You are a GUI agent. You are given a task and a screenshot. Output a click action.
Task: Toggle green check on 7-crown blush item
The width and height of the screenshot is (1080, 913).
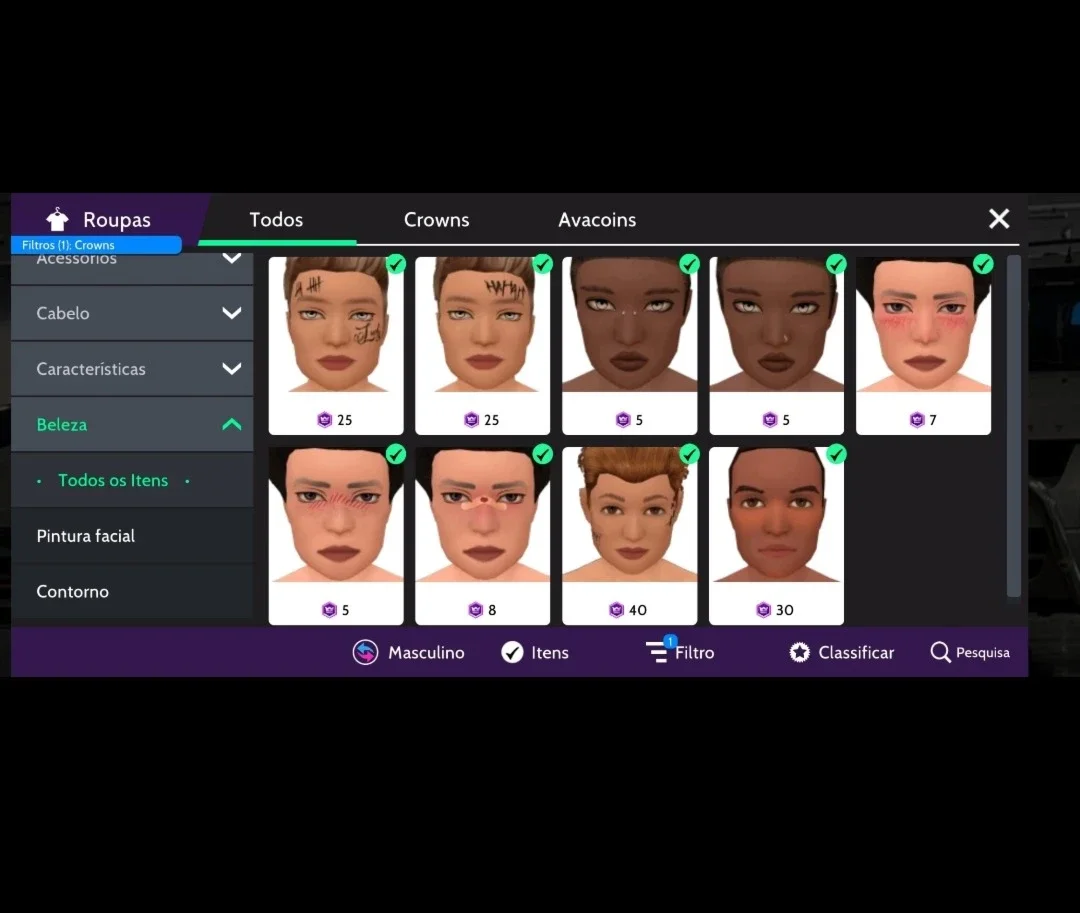(x=984, y=264)
